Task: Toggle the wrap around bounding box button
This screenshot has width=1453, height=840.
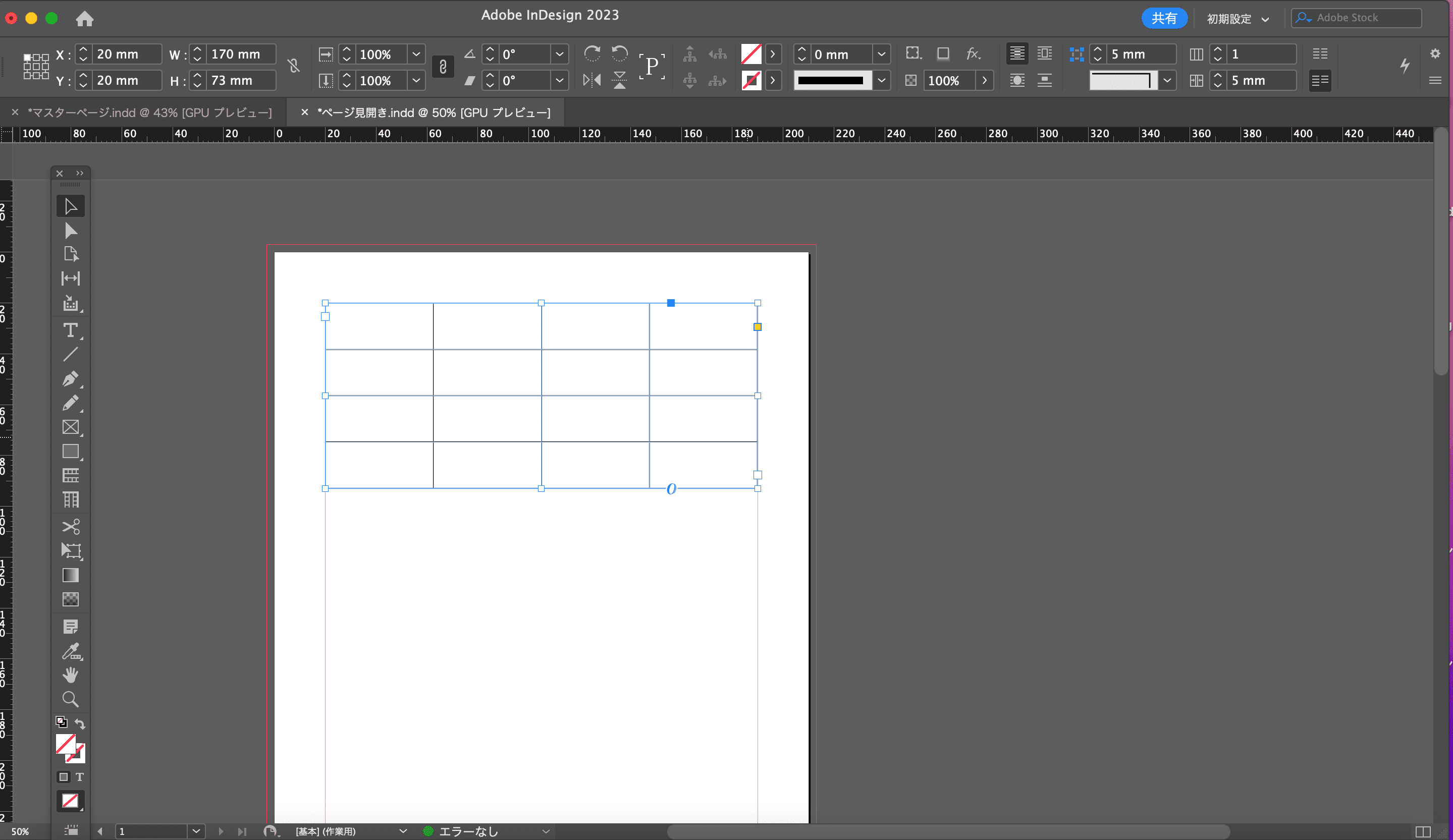Action: (1045, 53)
